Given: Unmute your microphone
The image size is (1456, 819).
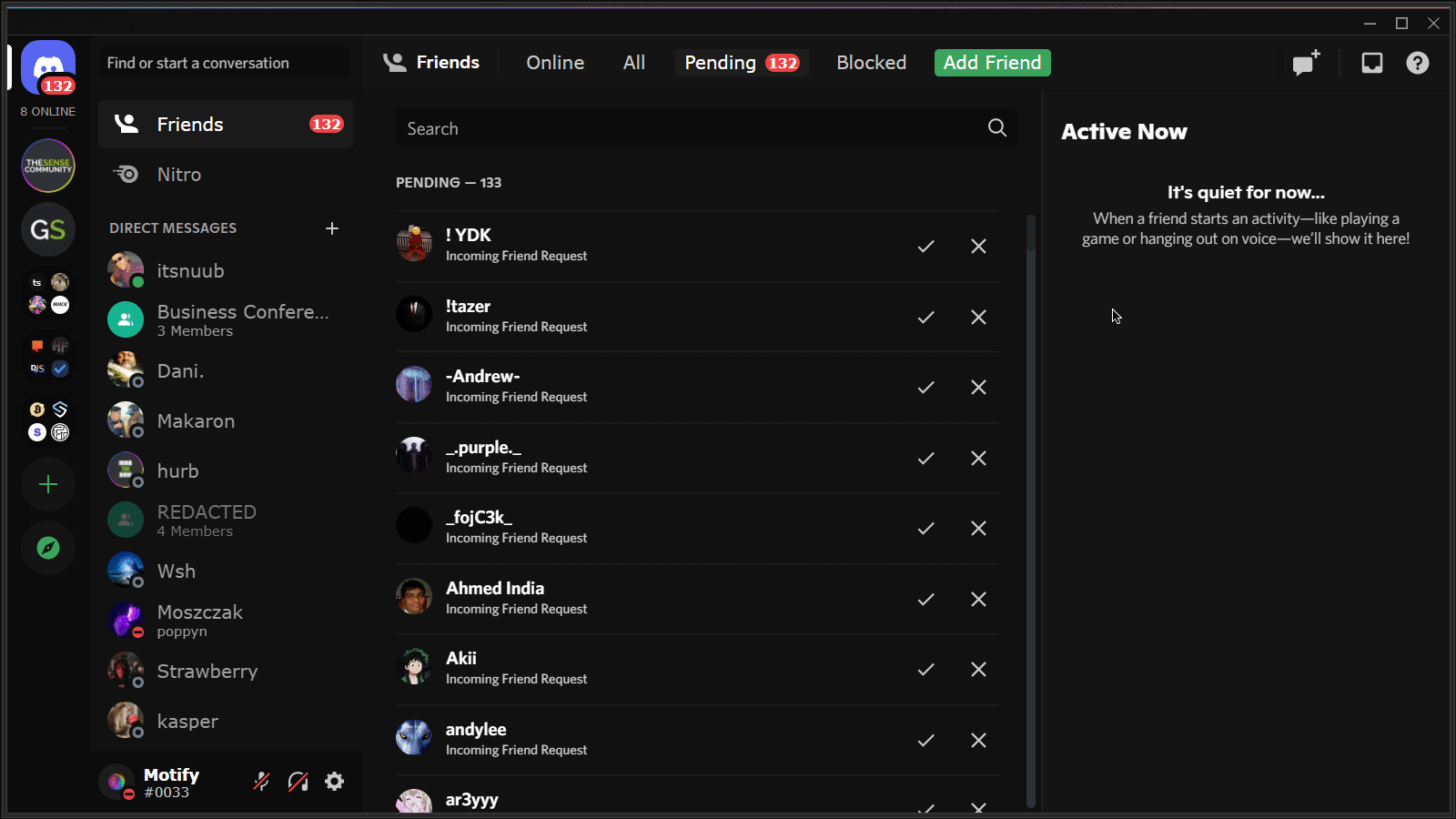Looking at the screenshot, I should pos(261,781).
